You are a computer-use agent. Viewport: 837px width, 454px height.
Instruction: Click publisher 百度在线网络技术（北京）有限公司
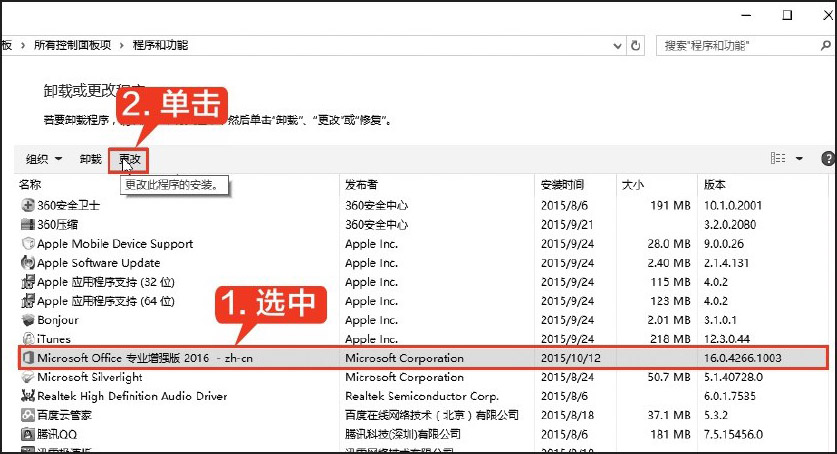coord(432,415)
